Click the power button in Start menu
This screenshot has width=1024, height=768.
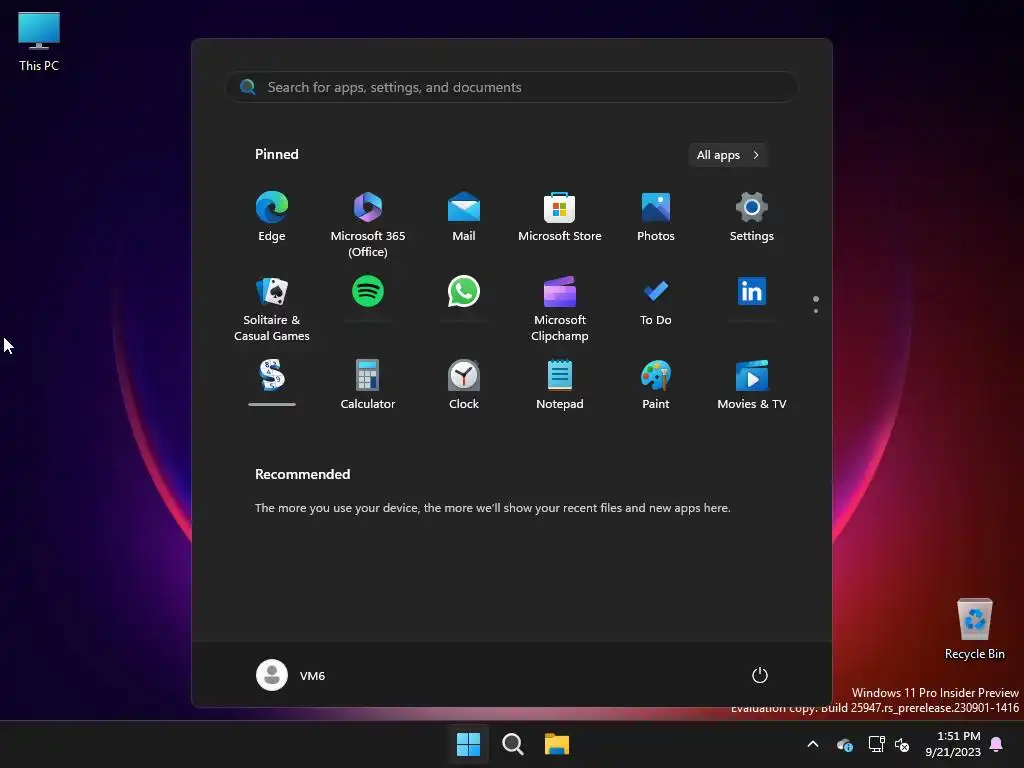760,675
